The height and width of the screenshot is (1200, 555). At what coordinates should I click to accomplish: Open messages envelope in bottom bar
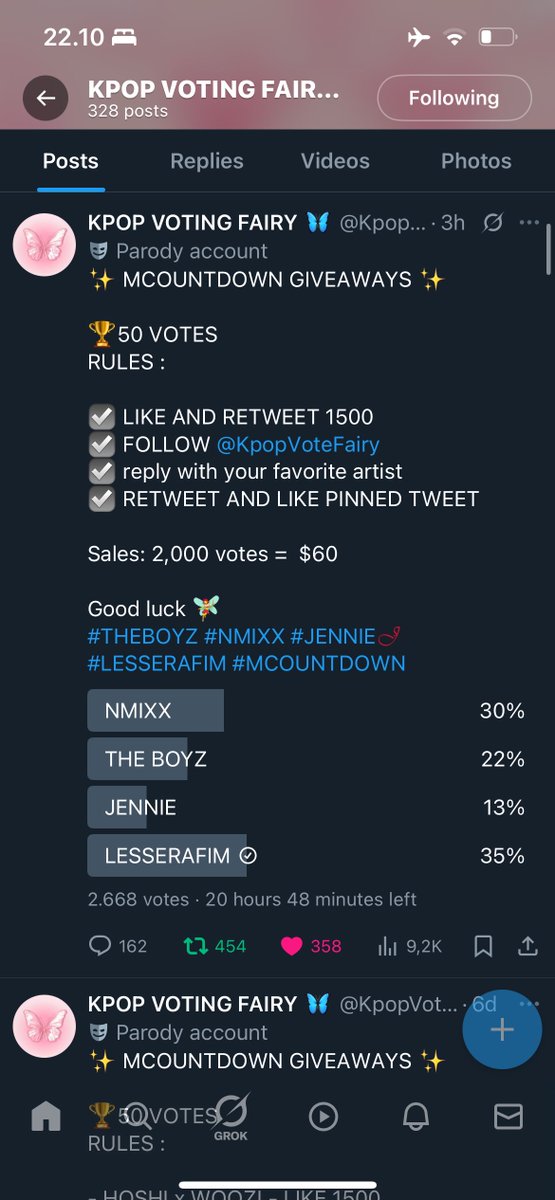(x=508, y=1116)
